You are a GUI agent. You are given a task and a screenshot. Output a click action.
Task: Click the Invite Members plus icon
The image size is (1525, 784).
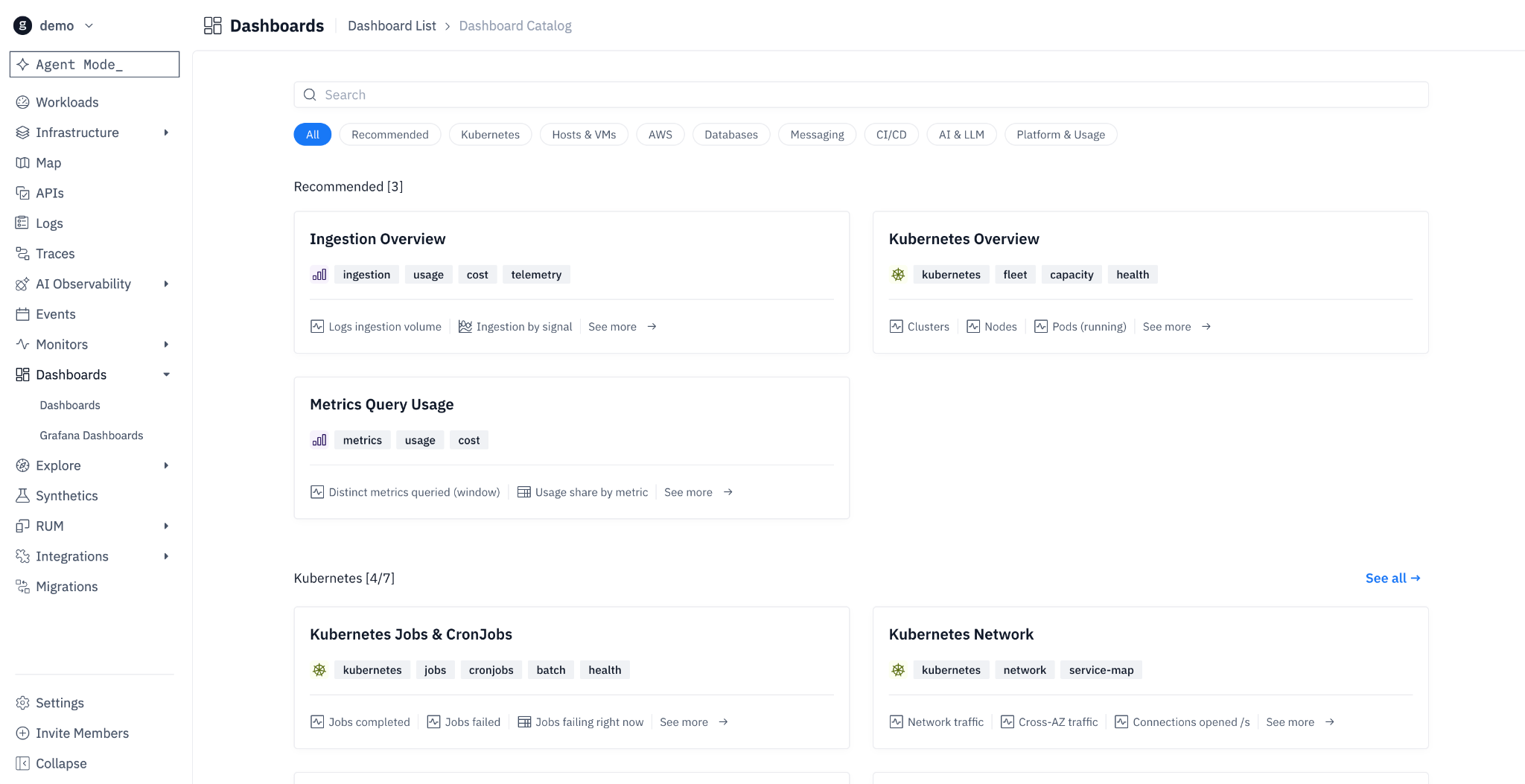point(22,733)
